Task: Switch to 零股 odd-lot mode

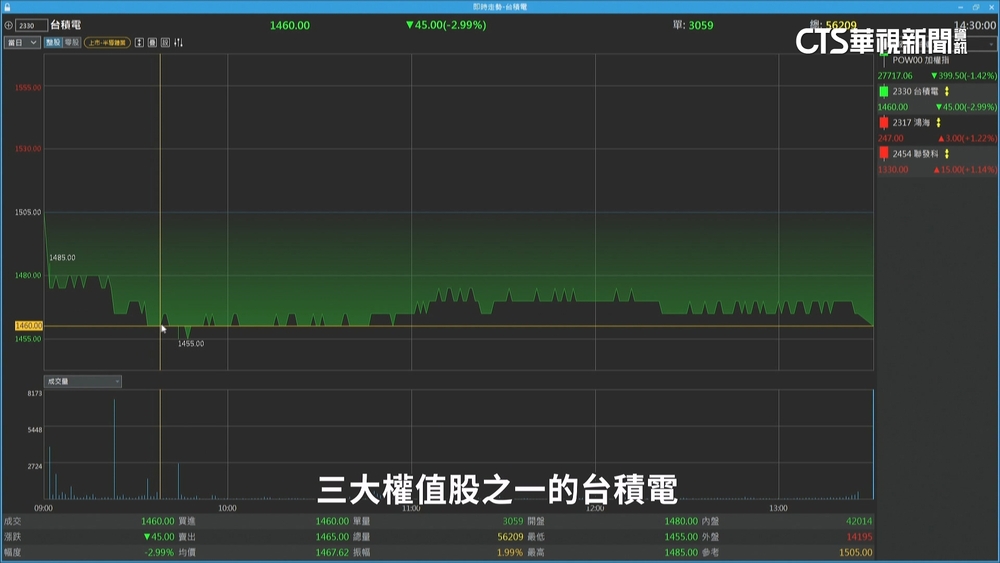Action: (72, 43)
